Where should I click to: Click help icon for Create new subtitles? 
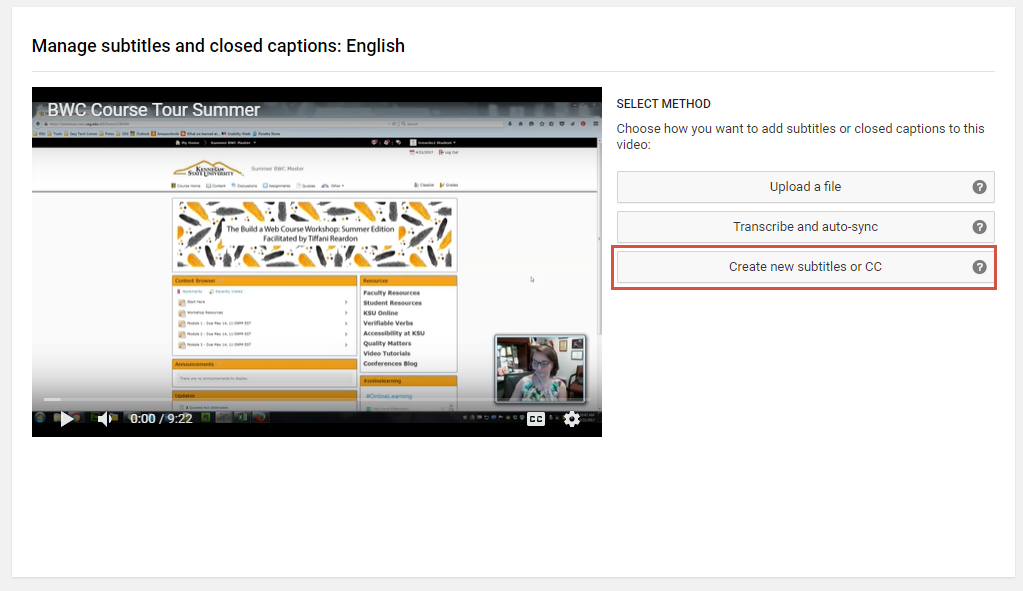click(979, 267)
